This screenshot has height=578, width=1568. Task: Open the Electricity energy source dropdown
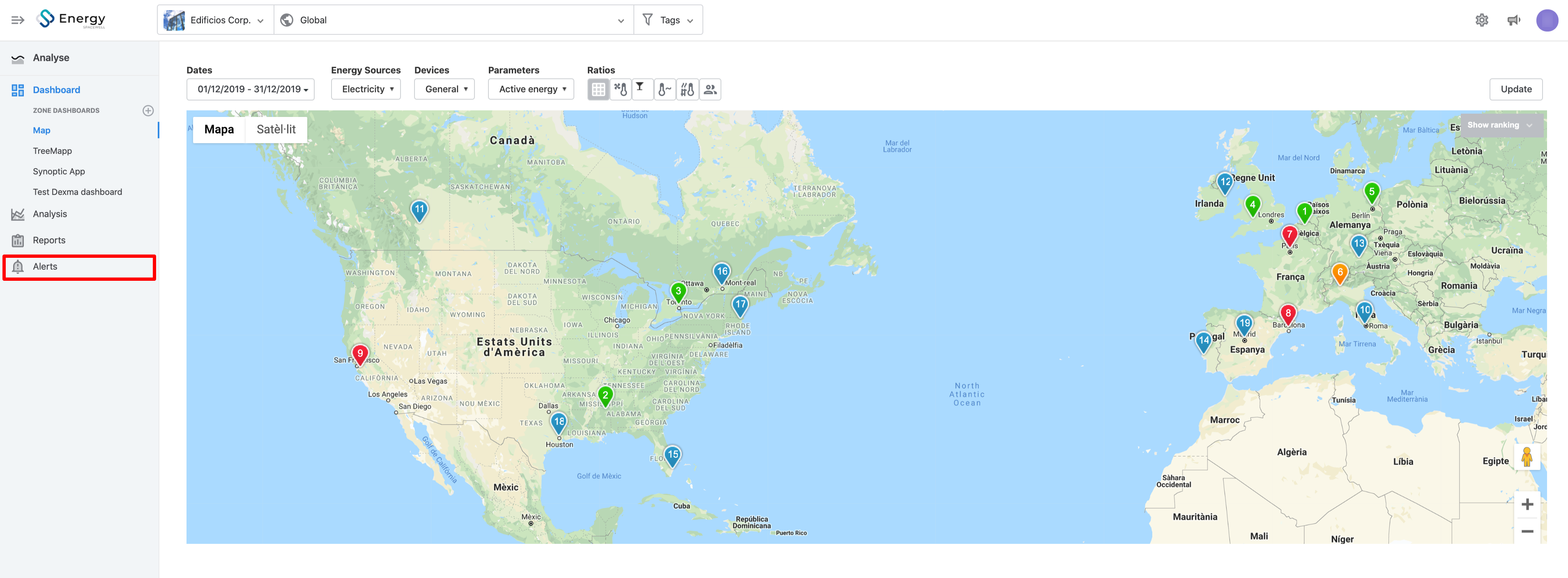coord(366,89)
